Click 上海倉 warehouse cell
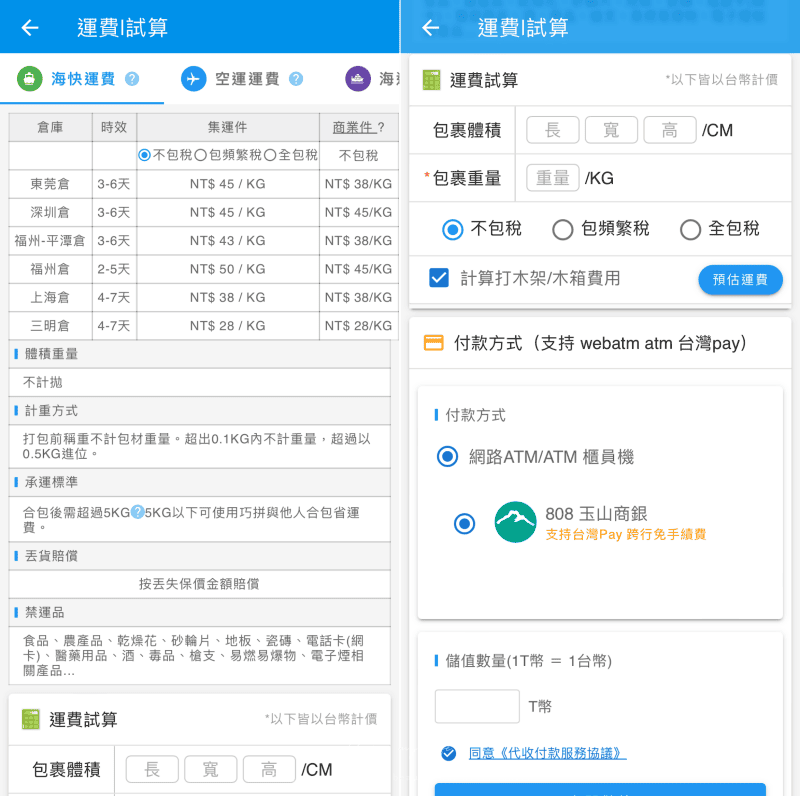This screenshot has height=796, width=800. (x=50, y=297)
